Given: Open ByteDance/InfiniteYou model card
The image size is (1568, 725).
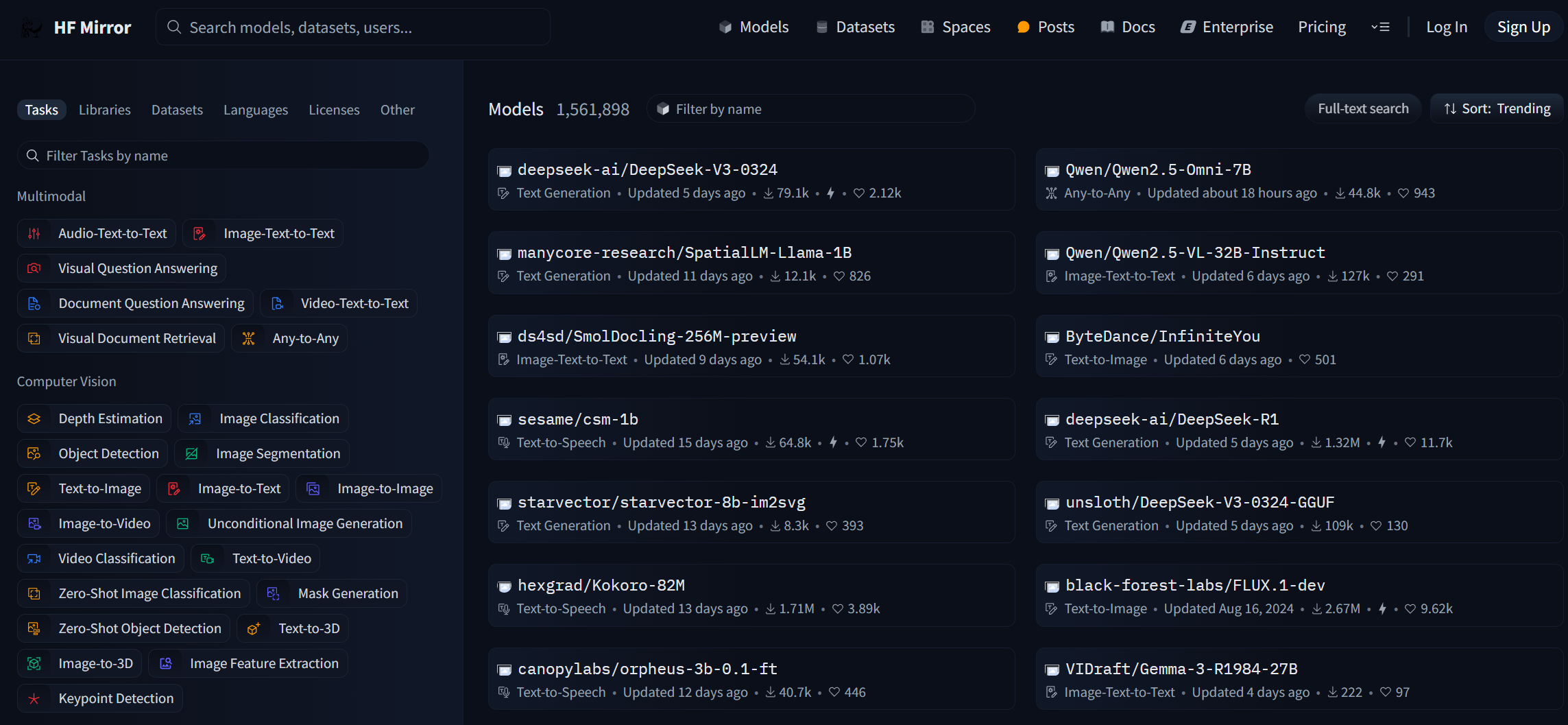Looking at the screenshot, I should click(1299, 346).
